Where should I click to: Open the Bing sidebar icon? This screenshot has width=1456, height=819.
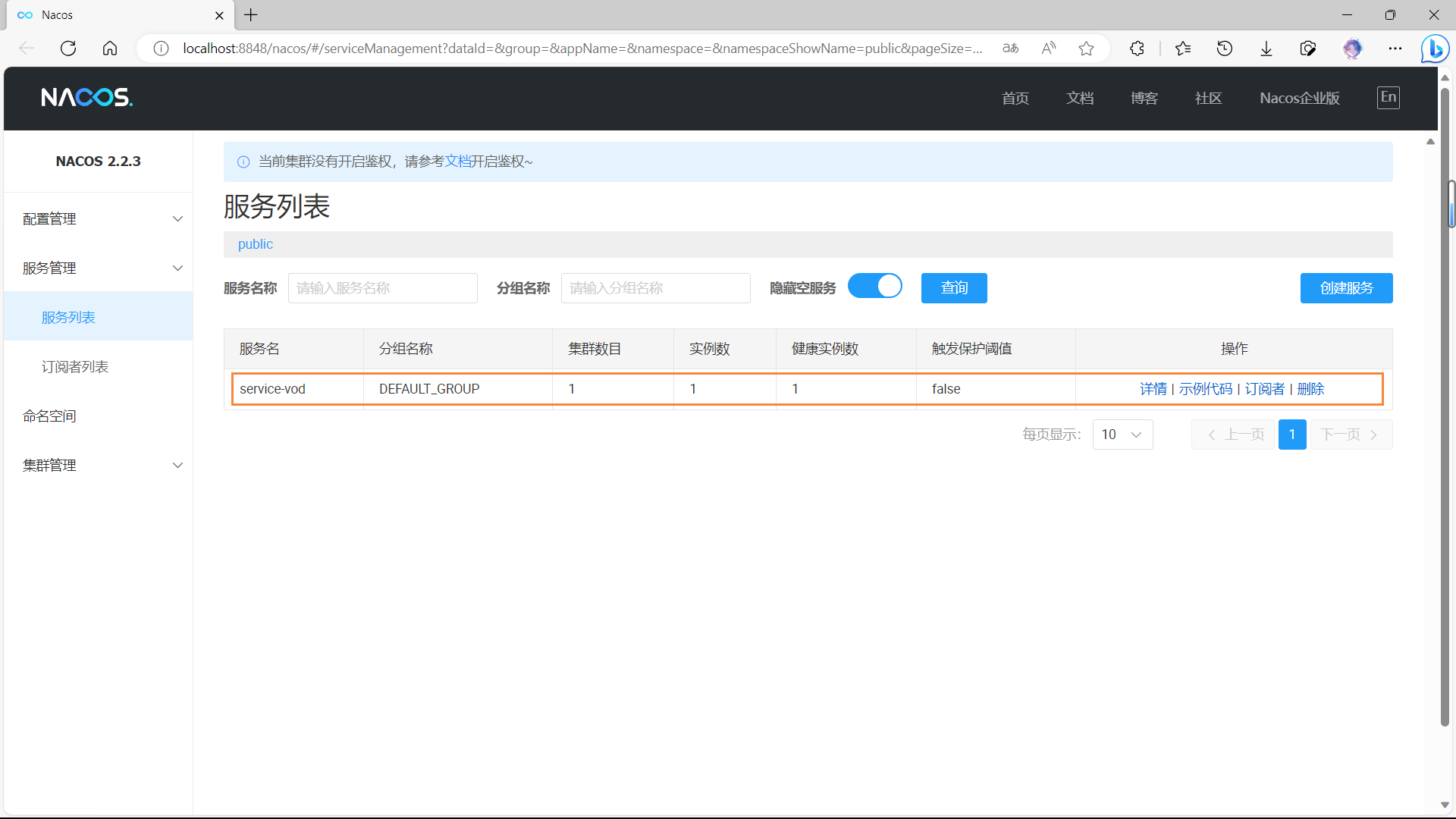pyautogui.click(x=1435, y=49)
